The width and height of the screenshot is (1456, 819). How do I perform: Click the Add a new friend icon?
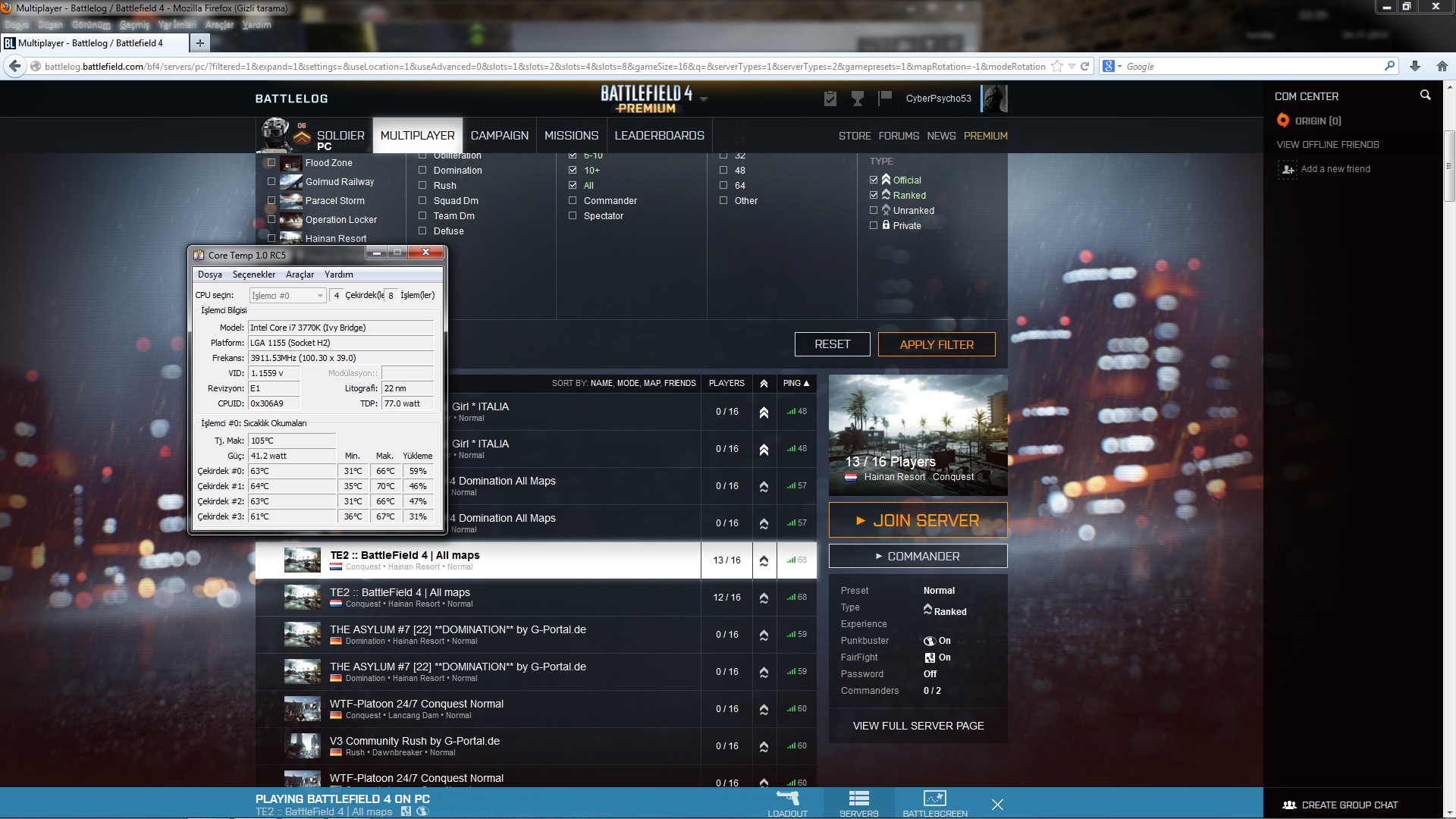click(1288, 169)
